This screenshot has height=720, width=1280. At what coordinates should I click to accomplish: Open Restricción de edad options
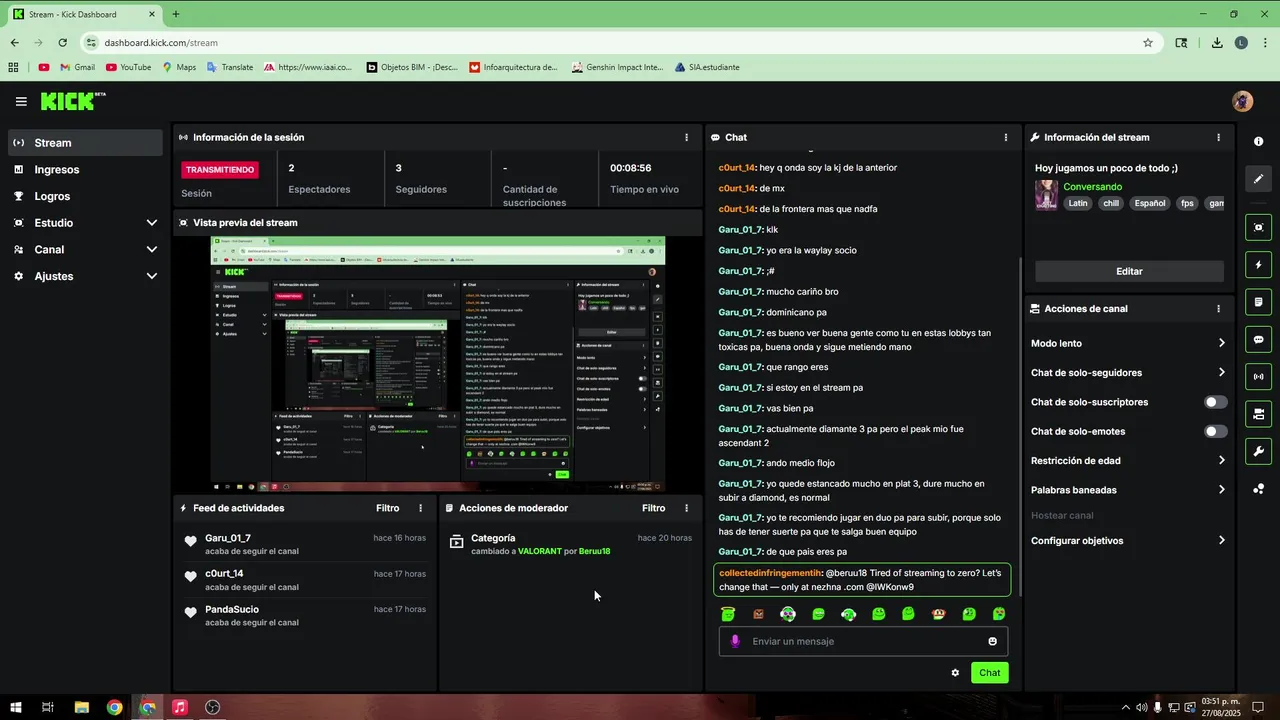tap(1129, 461)
